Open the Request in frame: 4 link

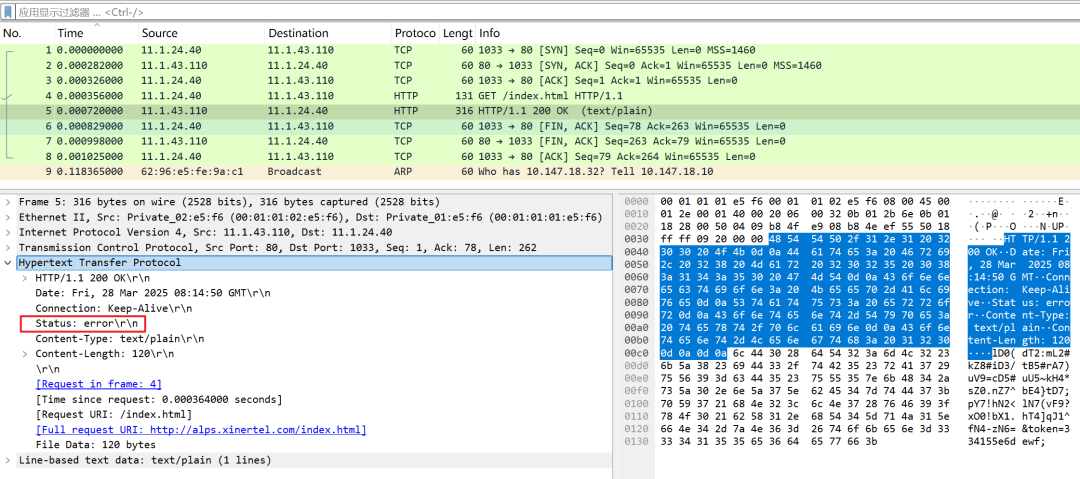[x=98, y=384]
